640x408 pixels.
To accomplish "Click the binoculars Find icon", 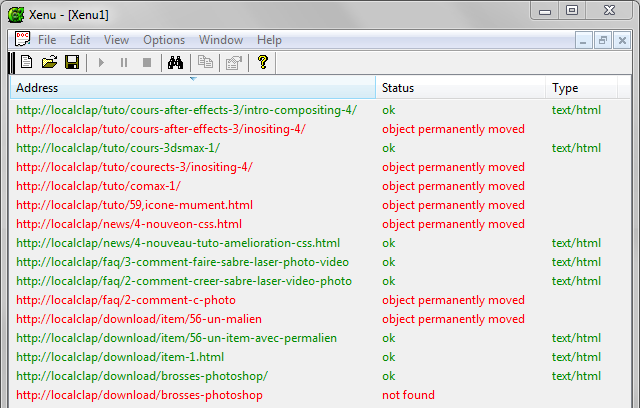I will (x=176, y=62).
